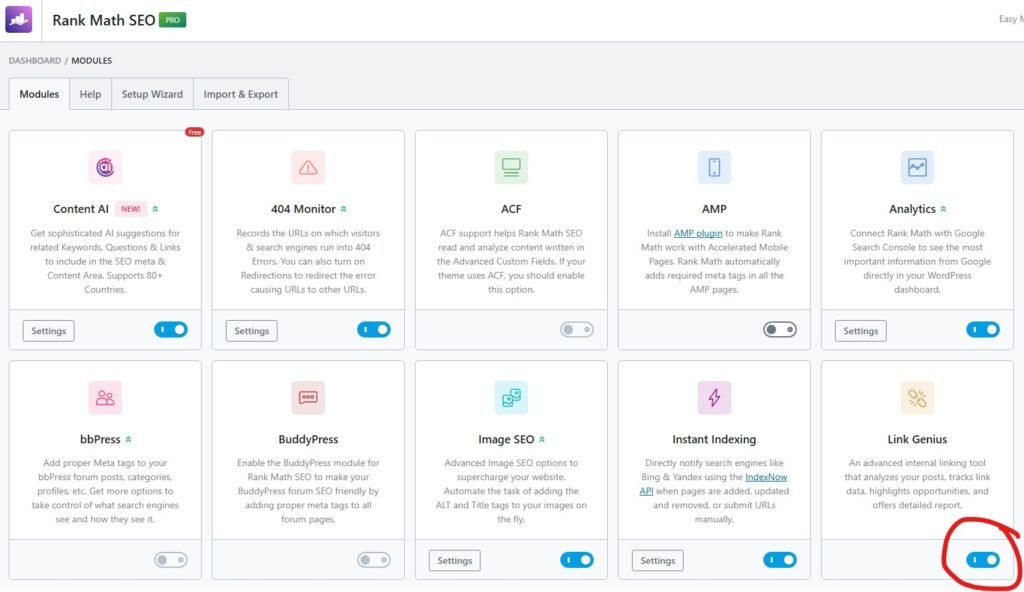This screenshot has height=592, width=1024.
Task: Click the BuddyPress chat icon
Action: click(x=308, y=397)
